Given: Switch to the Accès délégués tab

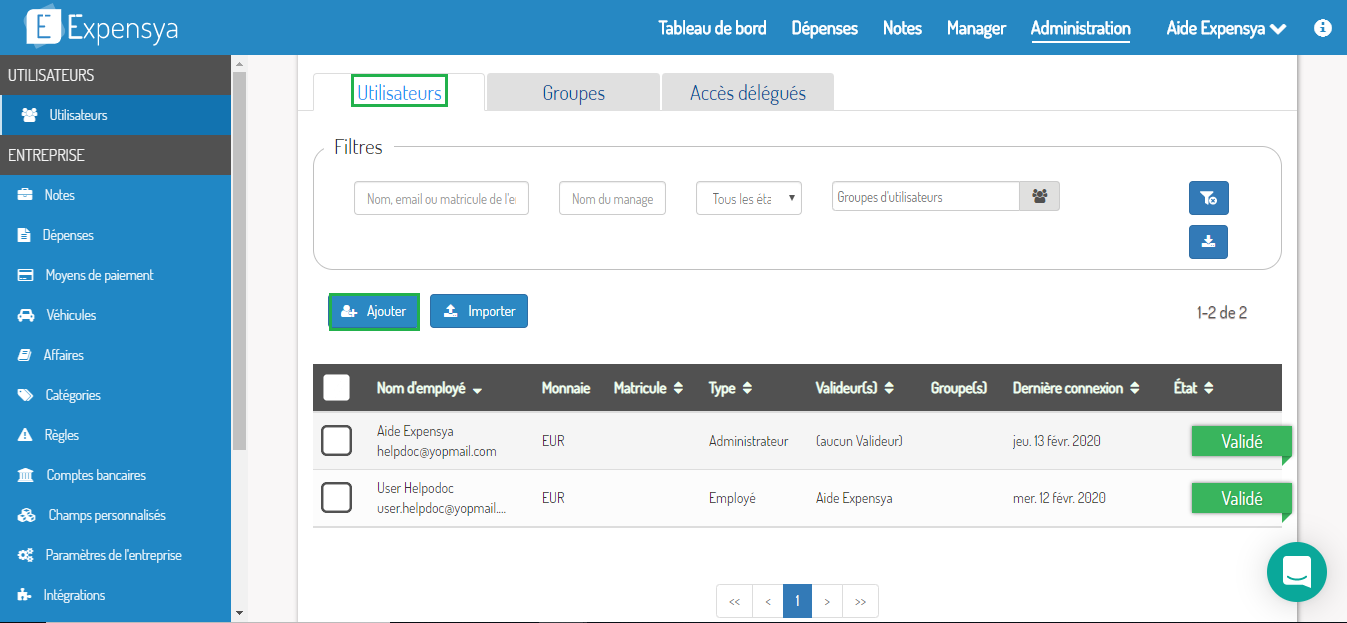Looking at the screenshot, I should 748,92.
